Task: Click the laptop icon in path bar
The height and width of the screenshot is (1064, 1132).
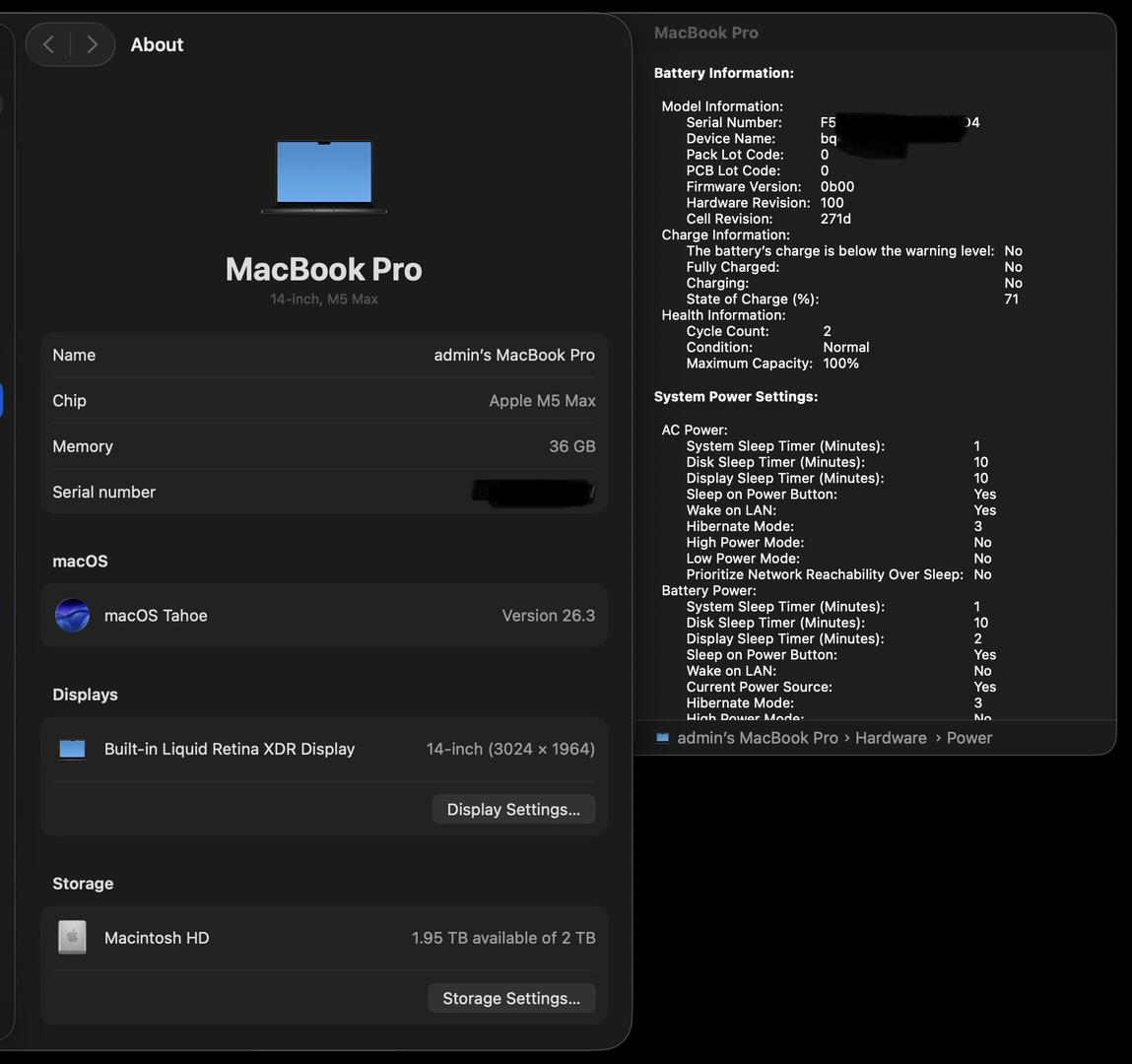Action: 663,738
